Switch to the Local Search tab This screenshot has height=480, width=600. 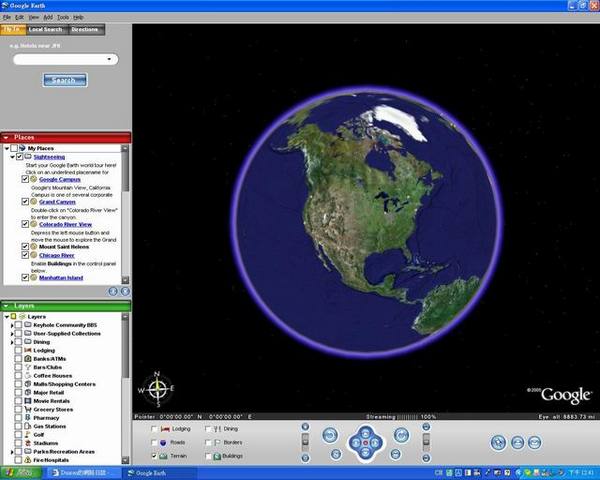click(x=46, y=29)
